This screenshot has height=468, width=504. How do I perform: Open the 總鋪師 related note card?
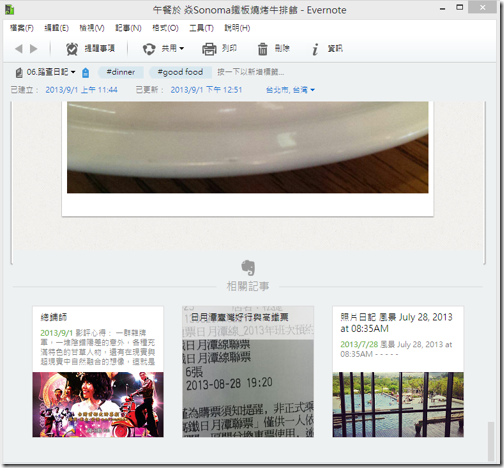coord(98,371)
